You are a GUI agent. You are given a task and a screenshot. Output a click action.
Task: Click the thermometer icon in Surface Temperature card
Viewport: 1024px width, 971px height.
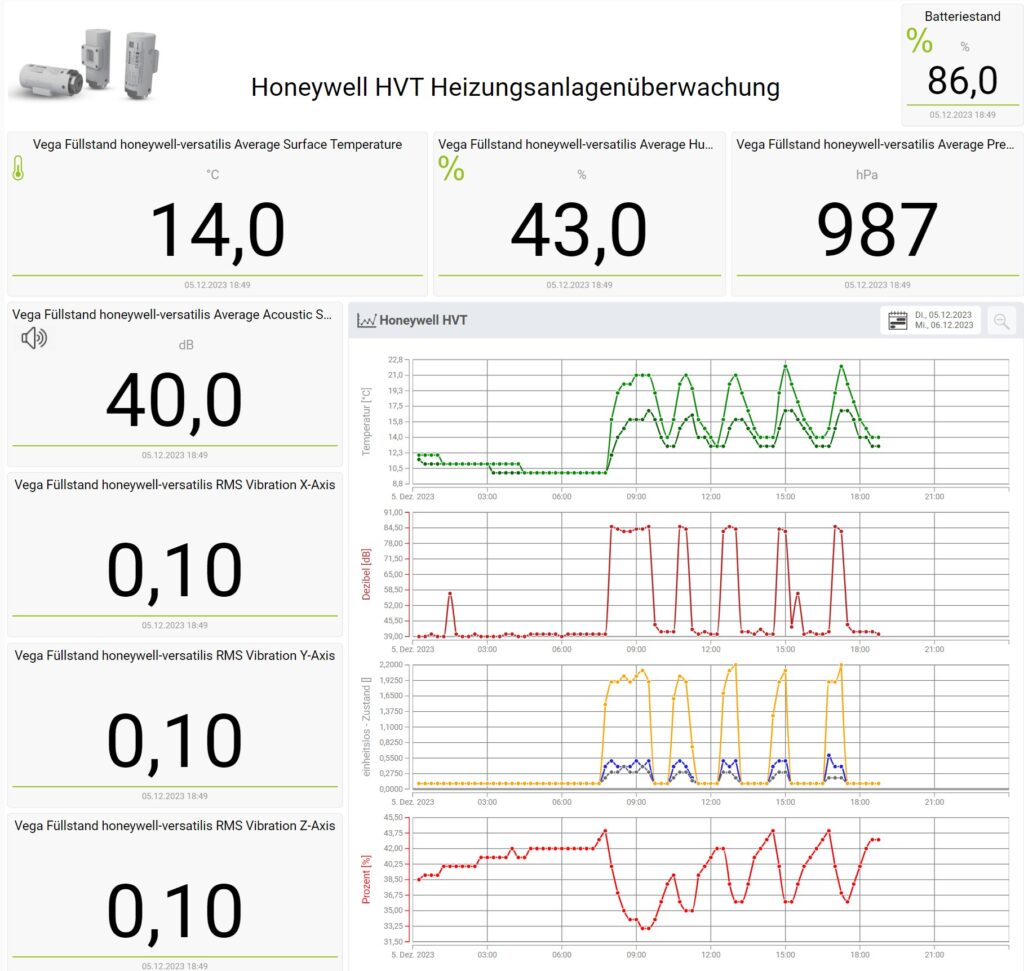click(x=18, y=168)
